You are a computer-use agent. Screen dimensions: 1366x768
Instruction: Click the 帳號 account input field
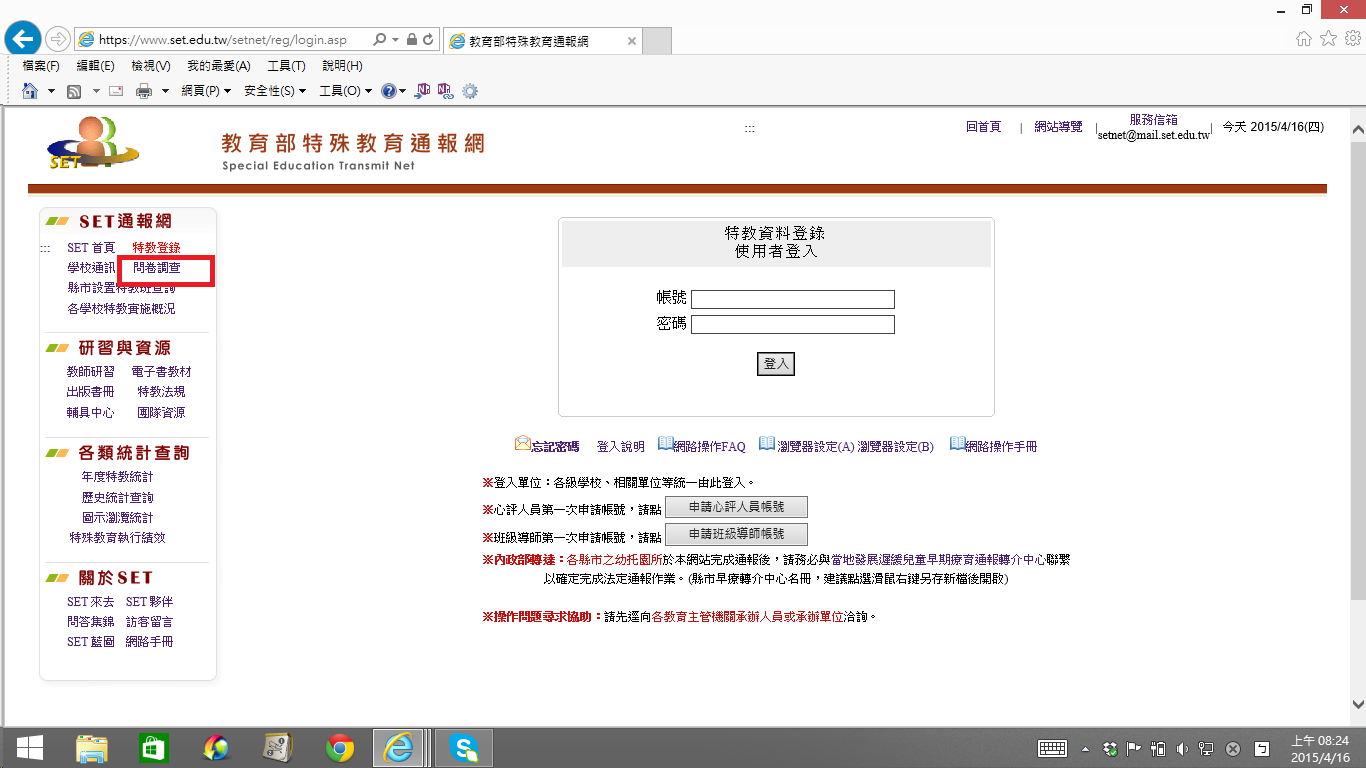click(792, 300)
